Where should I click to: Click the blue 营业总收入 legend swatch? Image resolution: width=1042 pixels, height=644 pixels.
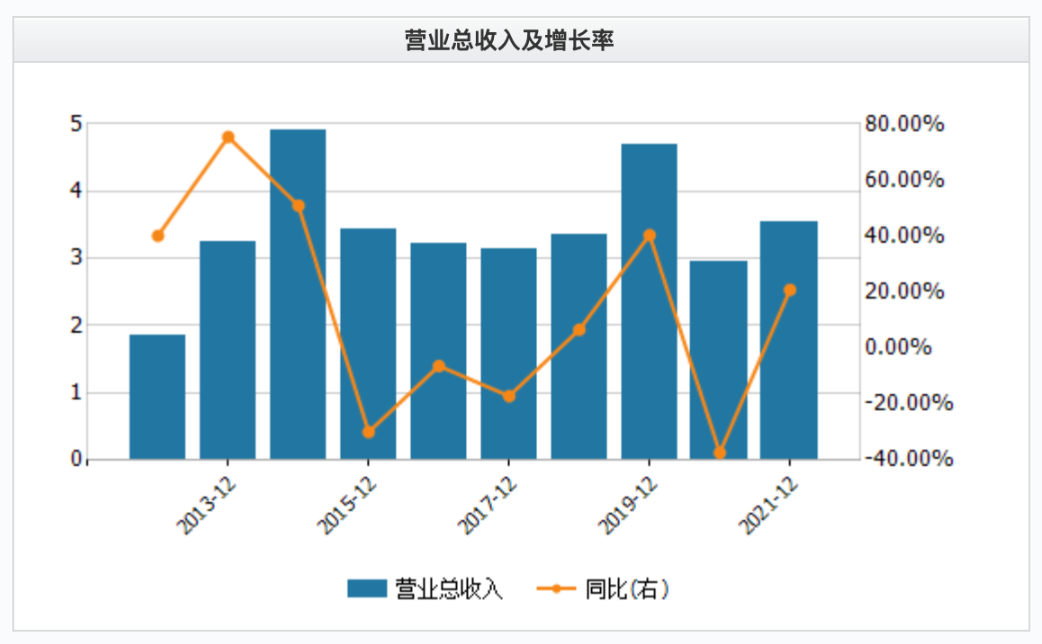click(367, 589)
